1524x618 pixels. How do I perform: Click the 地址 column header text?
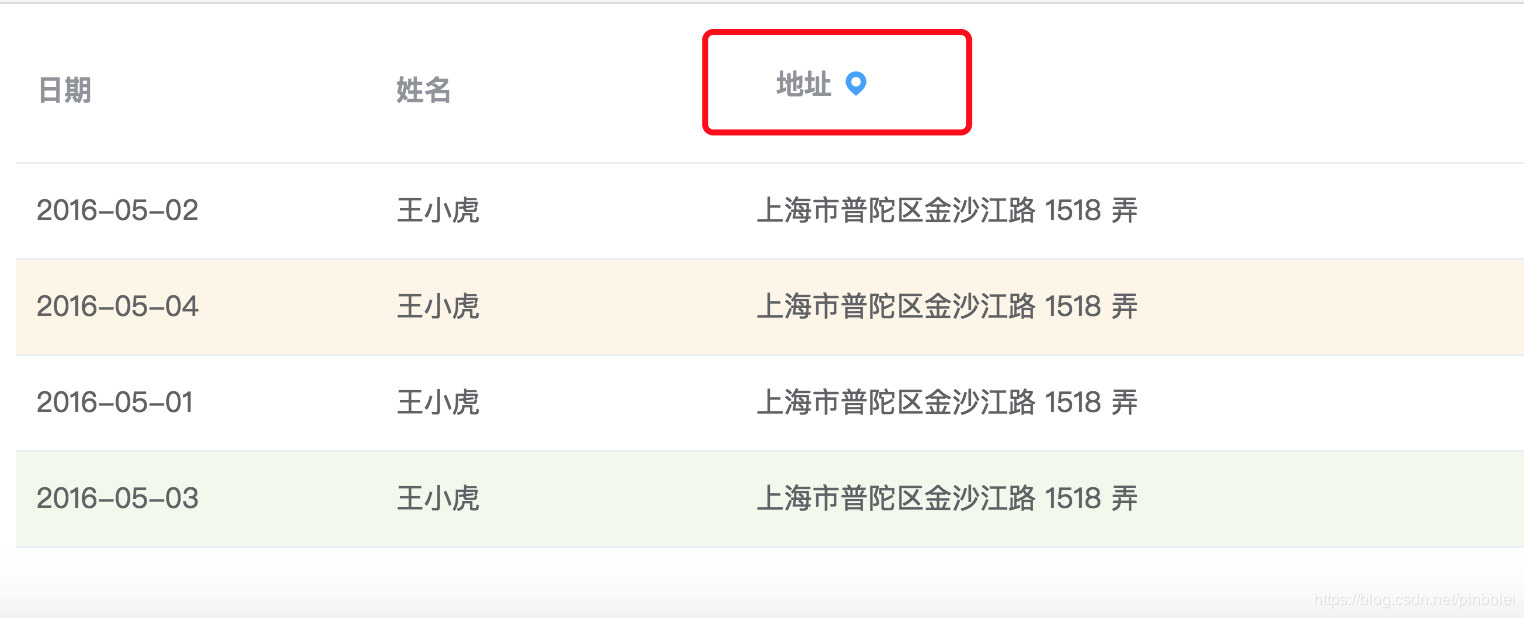pyautogui.click(x=803, y=85)
